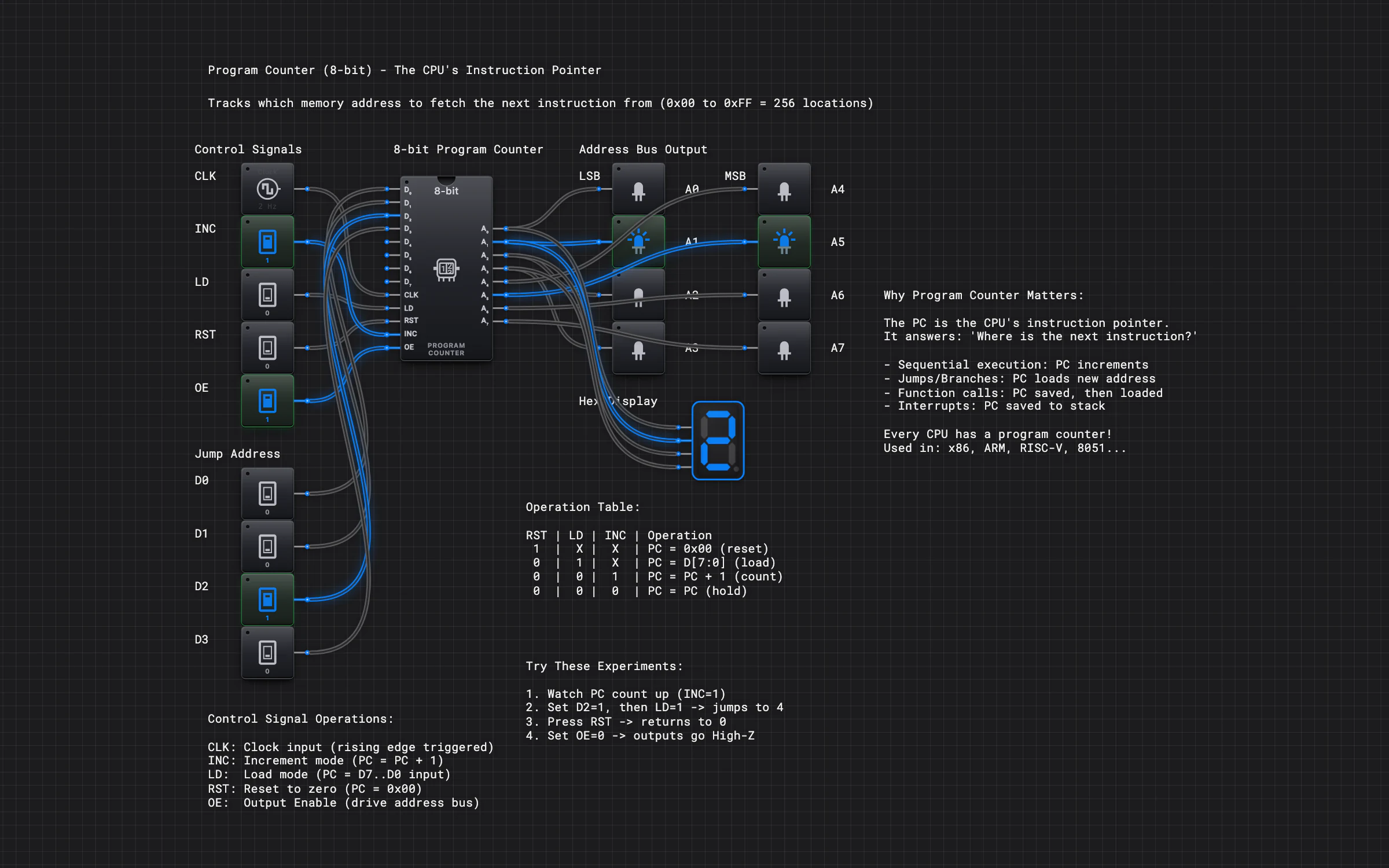
Task: Click the A2 LED indicator
Action: pos(638,295)
